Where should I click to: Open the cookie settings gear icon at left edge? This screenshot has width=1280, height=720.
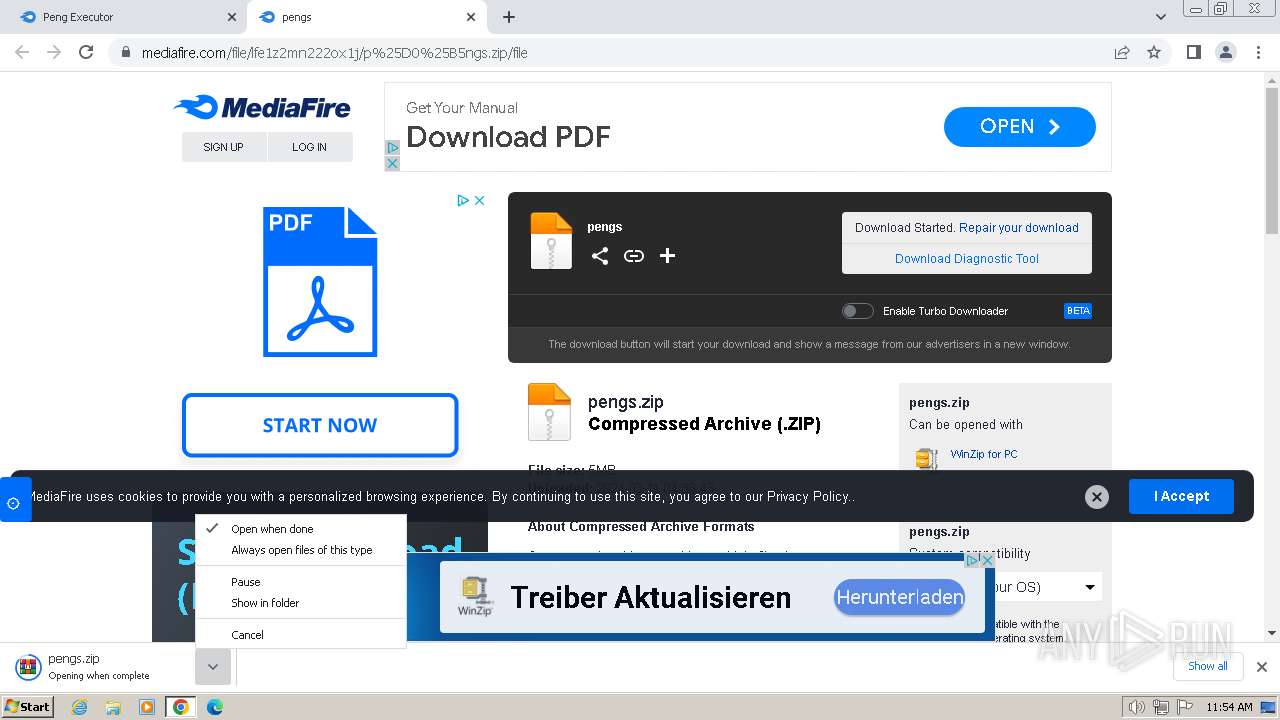click(14, 503)
